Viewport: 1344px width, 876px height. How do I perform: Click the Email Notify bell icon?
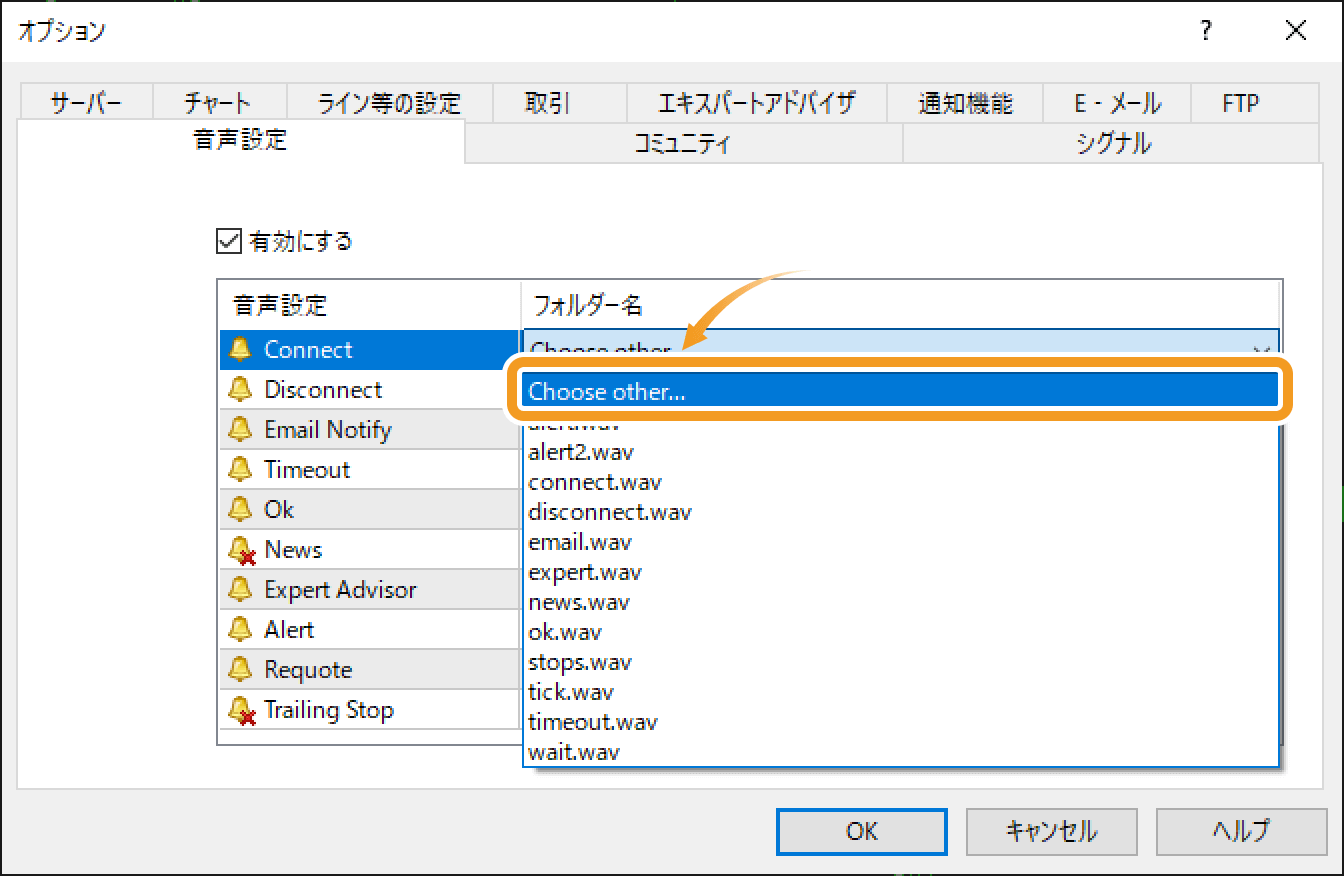(x=241, y=429)
